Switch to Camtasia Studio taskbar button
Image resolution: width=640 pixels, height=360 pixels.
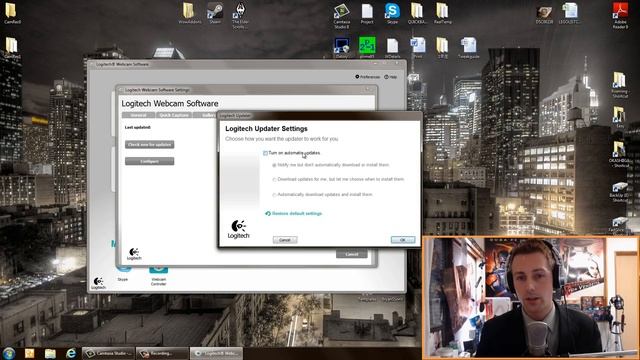tap(108, 353)
